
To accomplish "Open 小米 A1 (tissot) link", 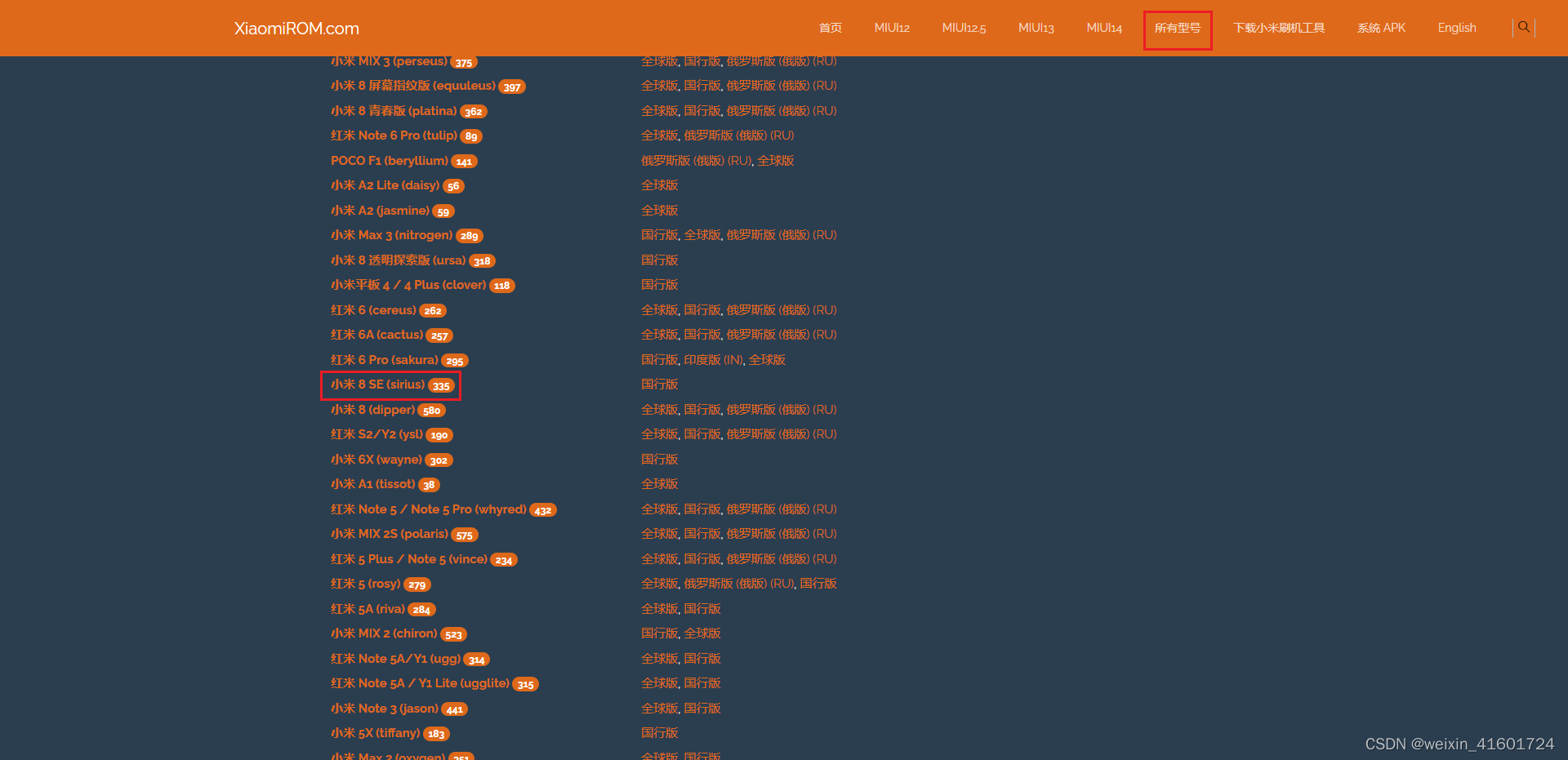I will (x=373, y=484).
